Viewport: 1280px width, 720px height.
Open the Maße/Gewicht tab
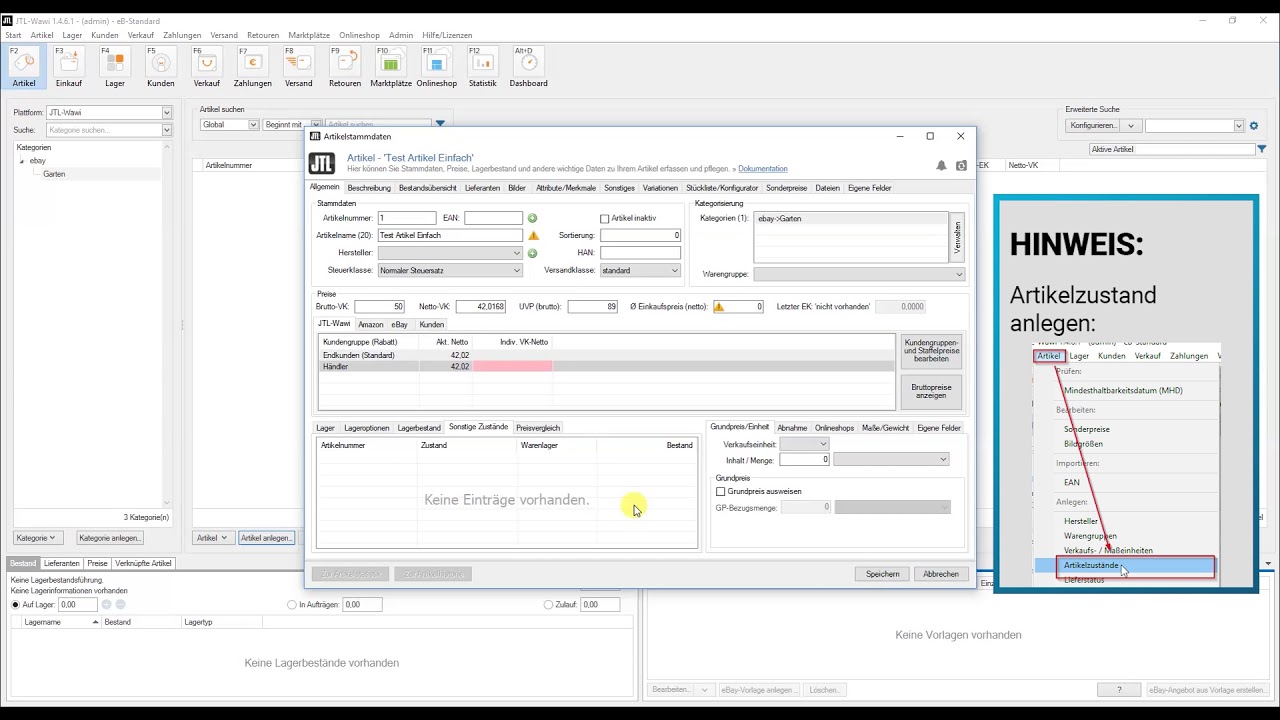(x=885, y=428)
